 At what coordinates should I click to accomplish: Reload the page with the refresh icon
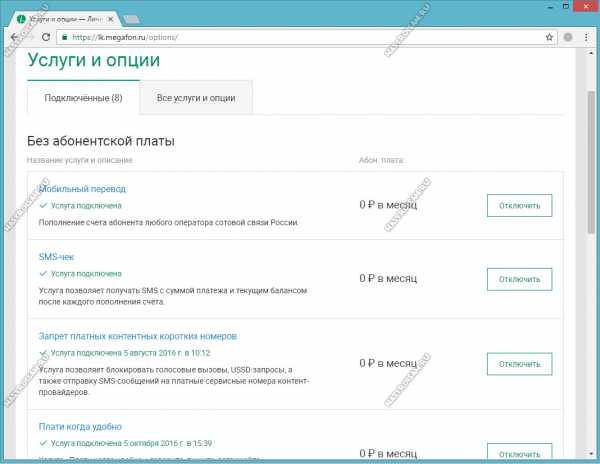tap(46, 36)
